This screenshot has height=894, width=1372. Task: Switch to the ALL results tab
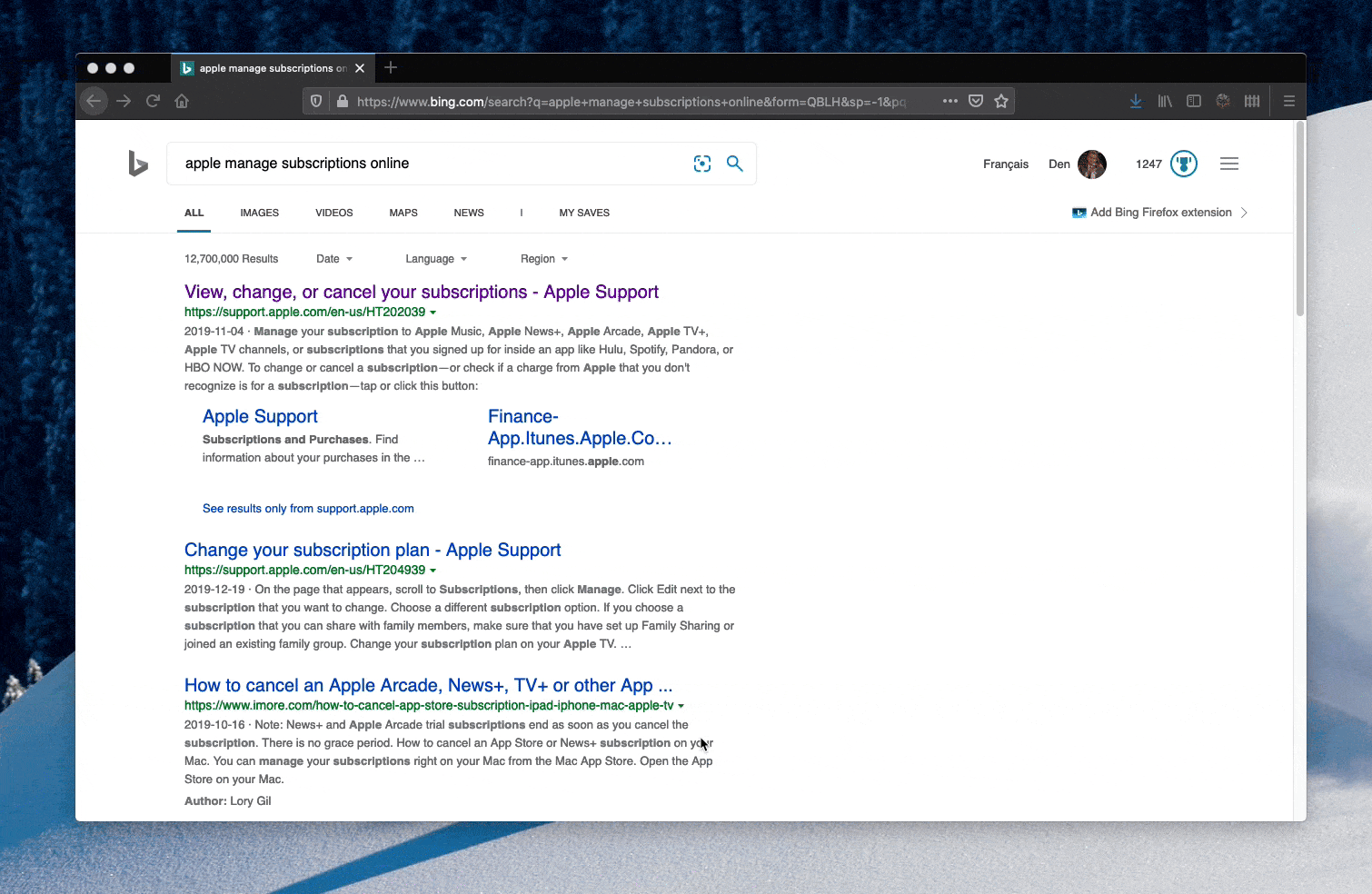click(194, 213)
